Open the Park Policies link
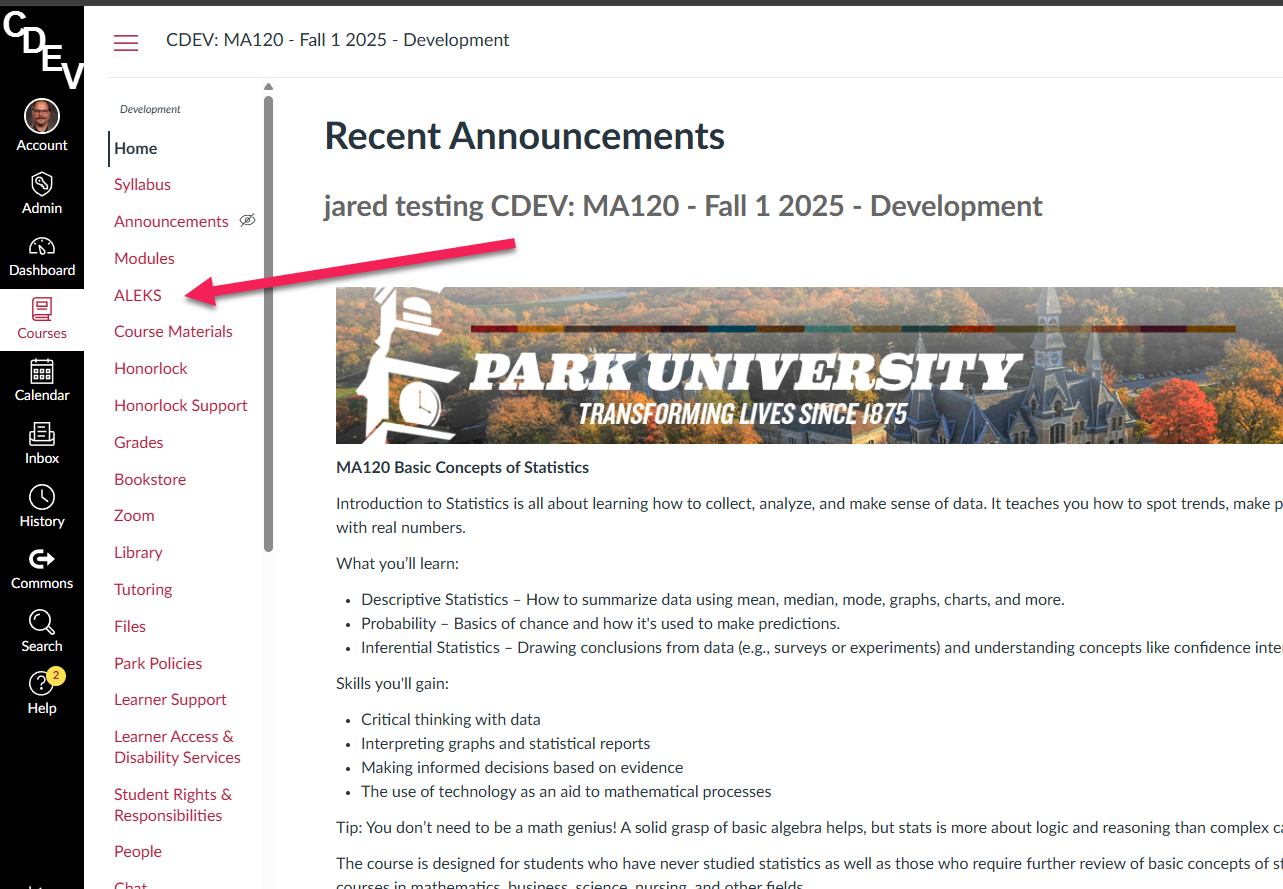1283x889 pixels. coord(158,663)
